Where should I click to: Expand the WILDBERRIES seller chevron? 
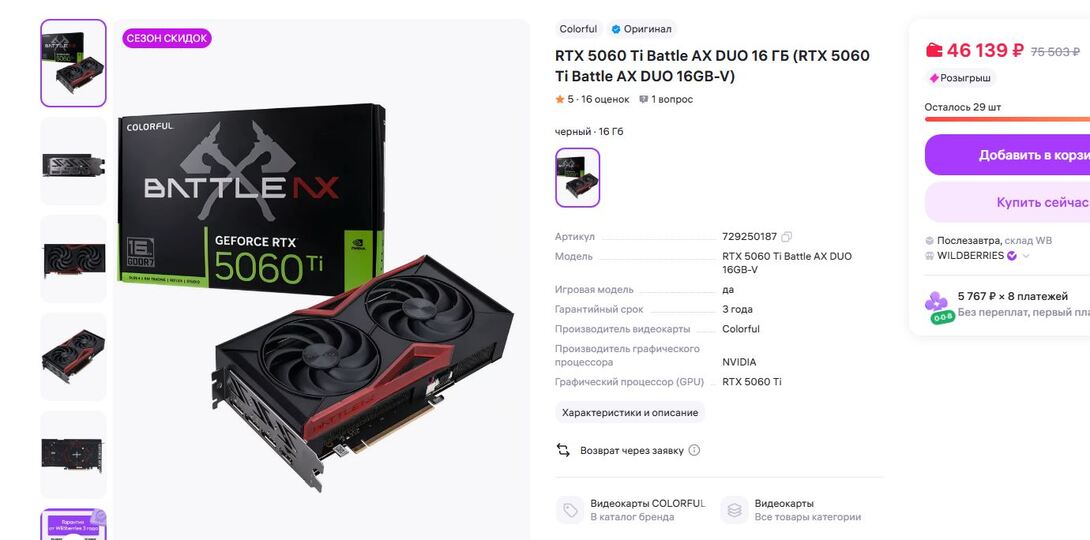[x=1026, y=256]
